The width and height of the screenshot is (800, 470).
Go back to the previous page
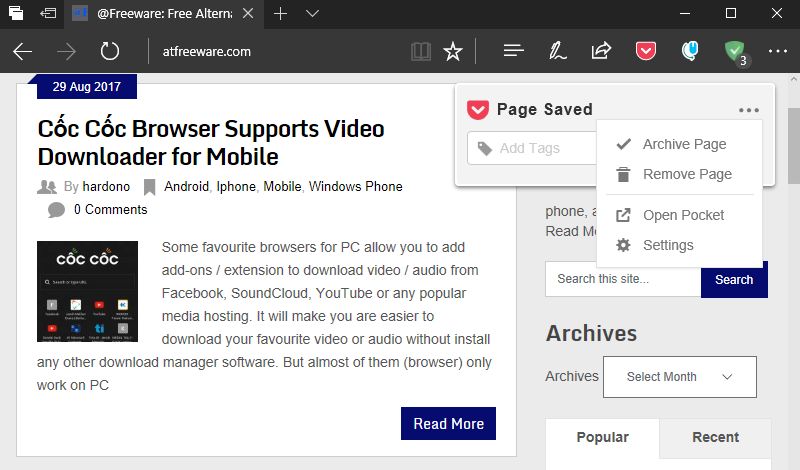[23, 51]
